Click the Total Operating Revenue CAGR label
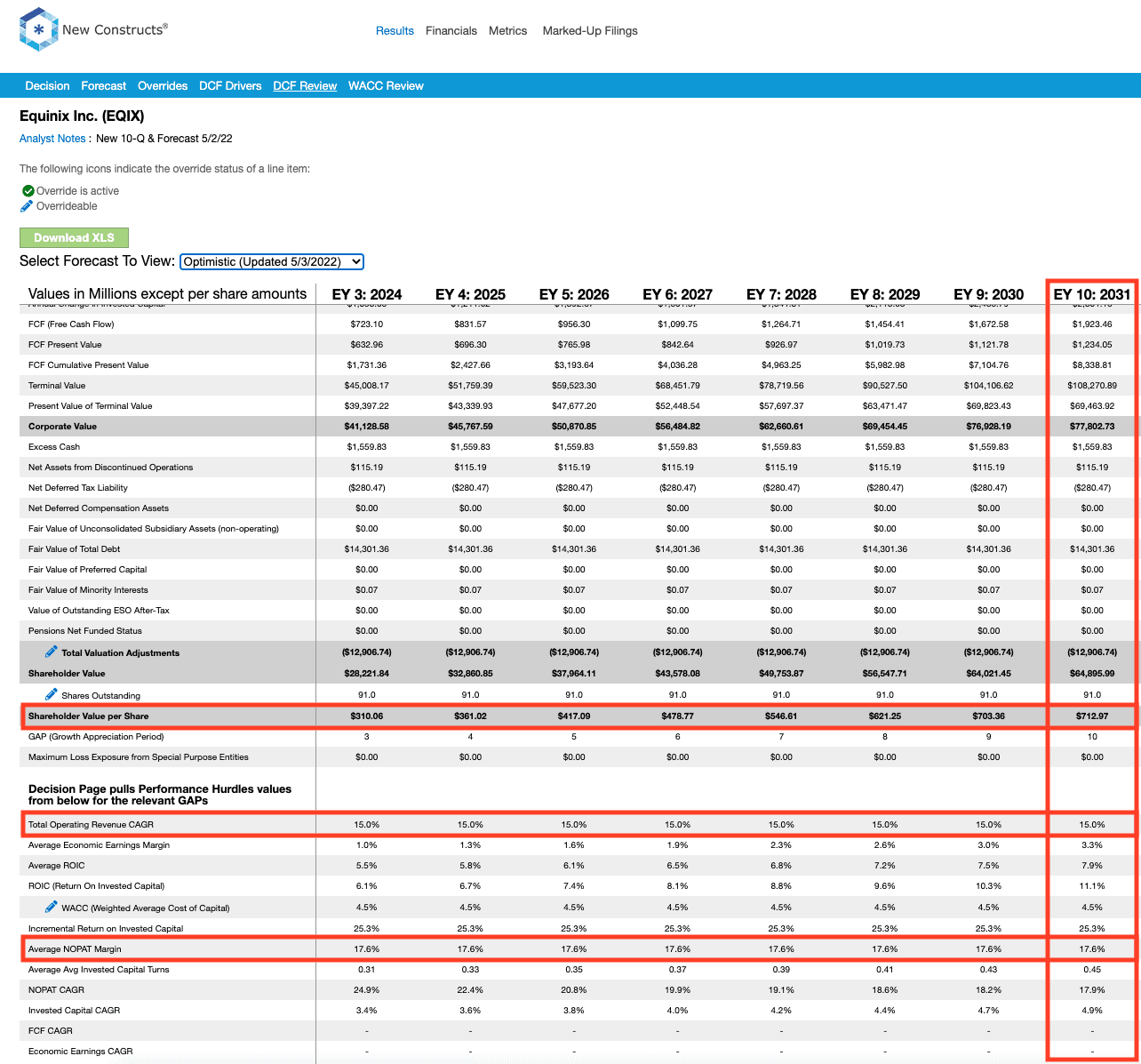This screenshot has height=1064, width=1141. click(x=91, y=825)
